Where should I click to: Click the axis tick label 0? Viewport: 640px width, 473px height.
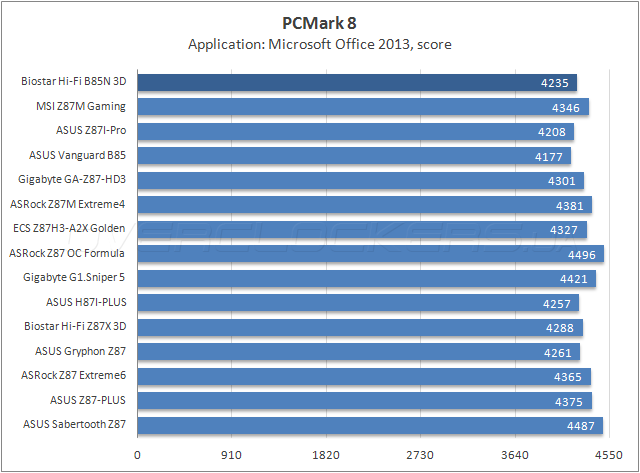(x=137, y=455)
